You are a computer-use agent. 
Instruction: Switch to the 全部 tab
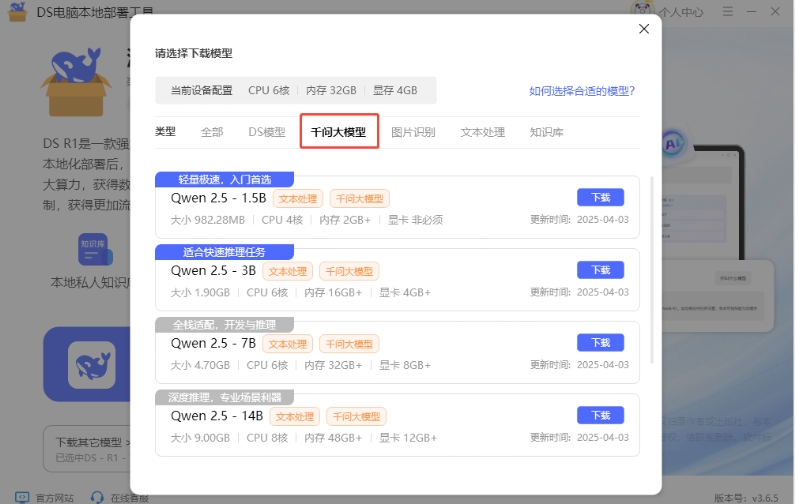(212, 132)
